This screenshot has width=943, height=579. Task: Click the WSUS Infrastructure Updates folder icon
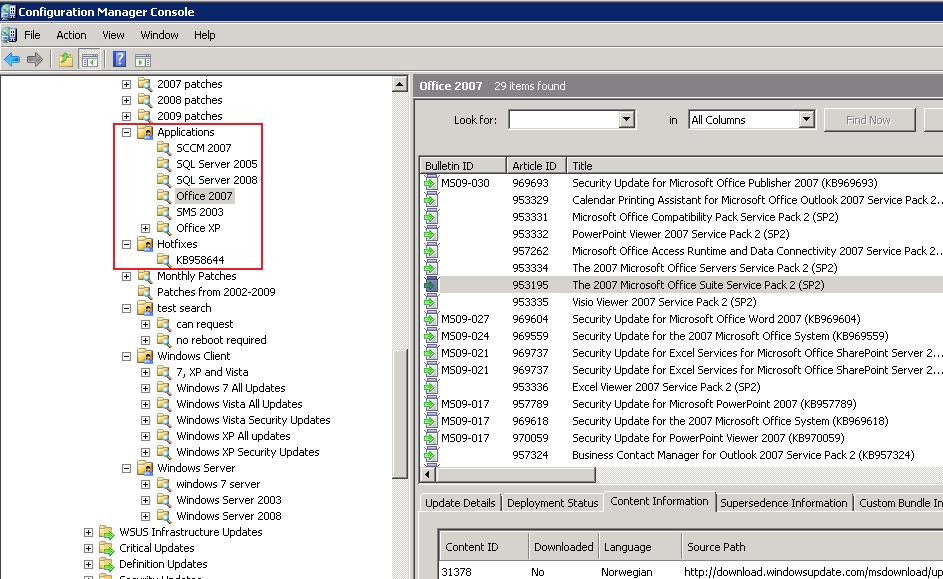coord(106,532)
